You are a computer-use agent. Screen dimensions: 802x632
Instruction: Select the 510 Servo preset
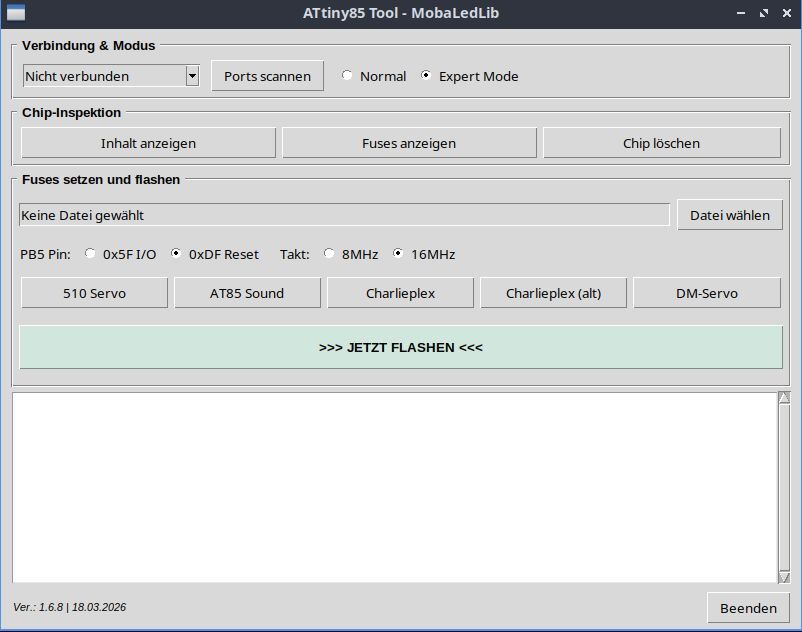coord(94,293)
